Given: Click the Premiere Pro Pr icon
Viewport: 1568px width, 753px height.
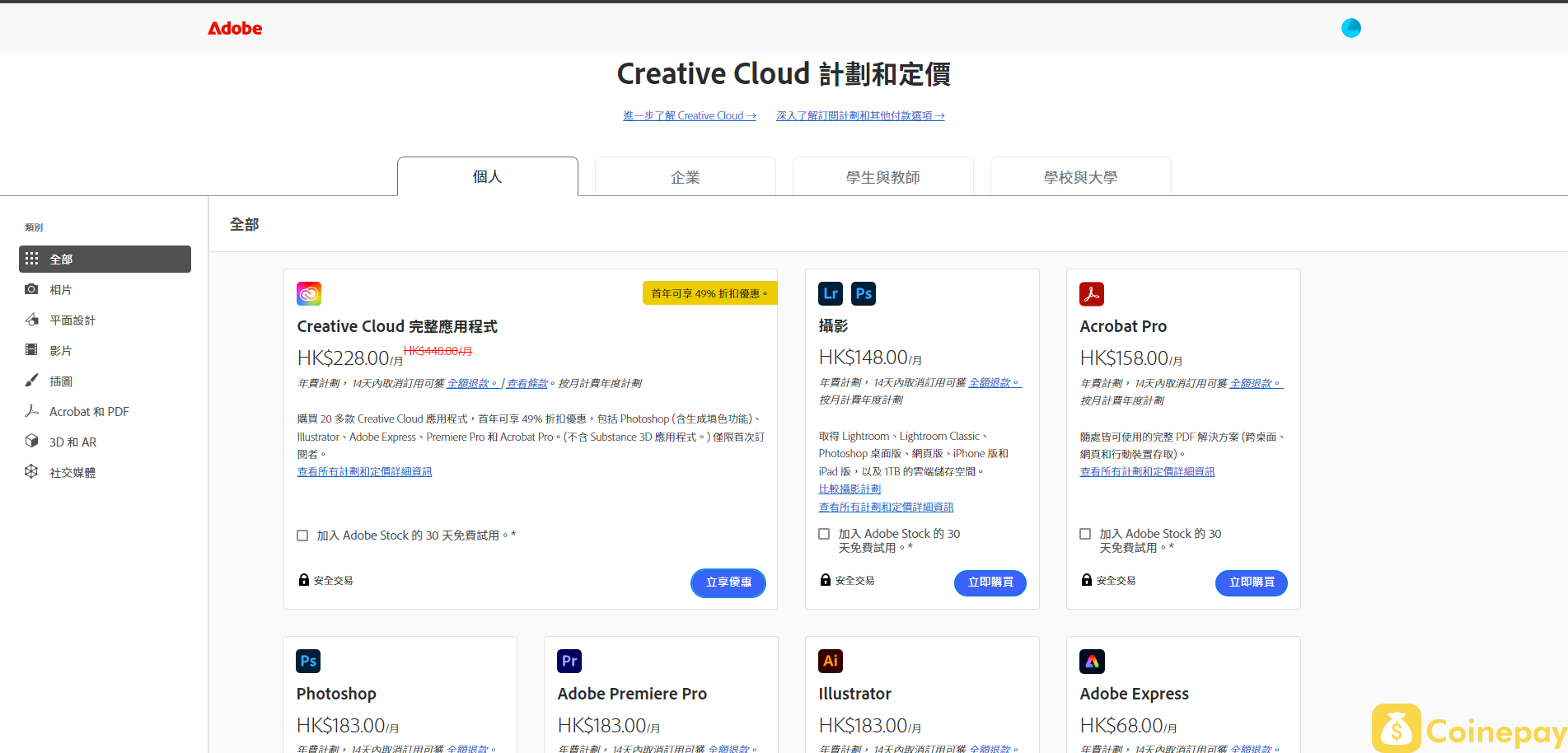Looking at the screenshot, I should point(569,661).
